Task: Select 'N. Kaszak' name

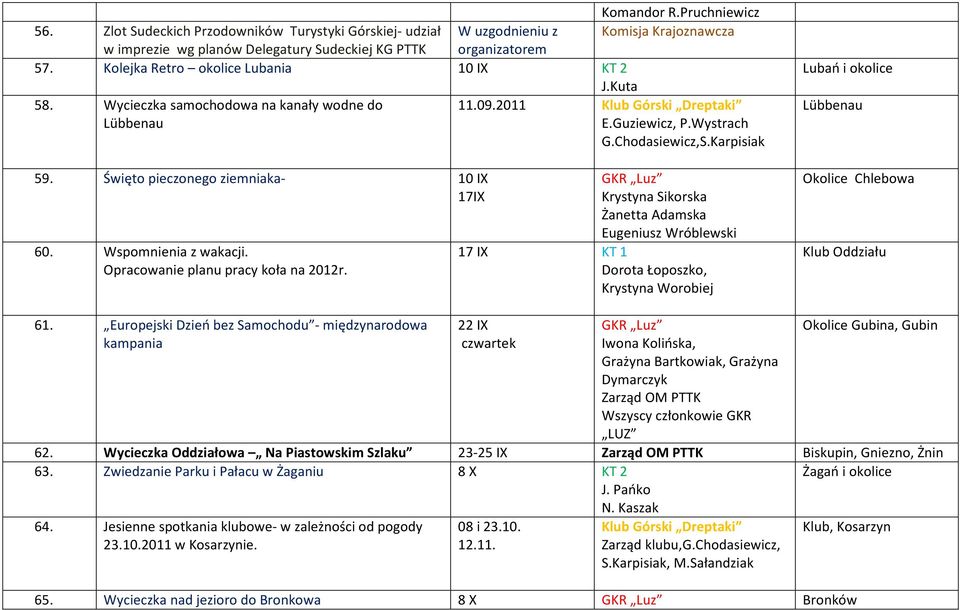Action: pos(630,508)
